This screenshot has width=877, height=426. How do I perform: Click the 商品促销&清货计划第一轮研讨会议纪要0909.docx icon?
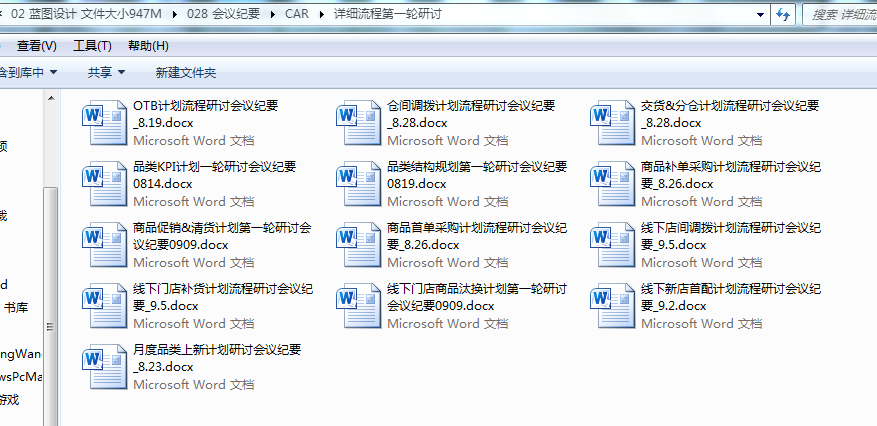click(x=104, y=243)
